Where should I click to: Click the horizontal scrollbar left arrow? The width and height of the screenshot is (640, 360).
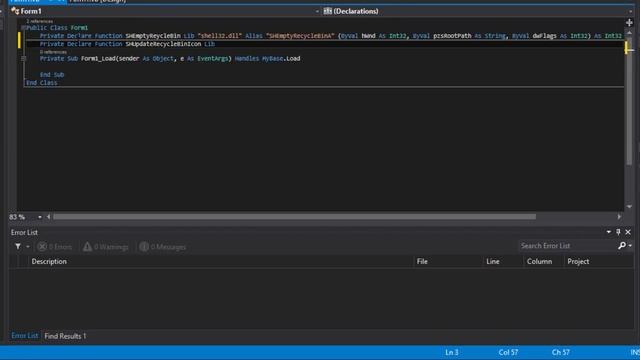coord(49,217)
